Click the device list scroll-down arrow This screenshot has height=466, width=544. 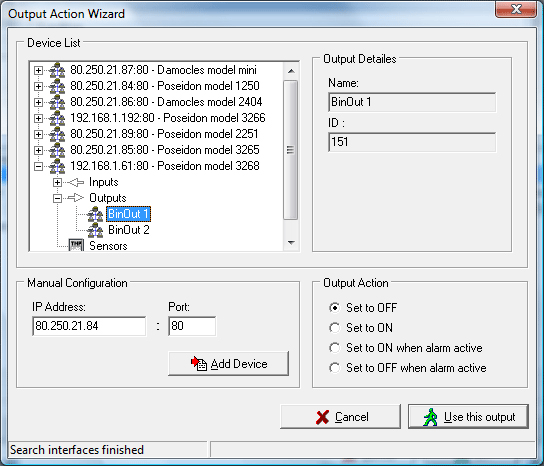(x=291, y=243)
